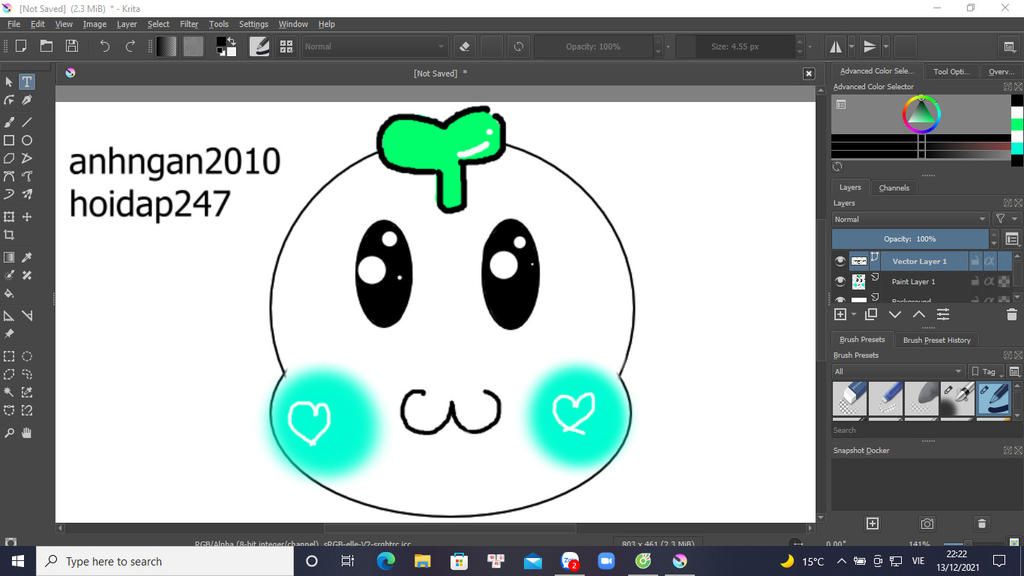Select the Contiguous Selection wand tool
Image resolution: width=1024 pixels, height=576 pixels.
point(9,392)
